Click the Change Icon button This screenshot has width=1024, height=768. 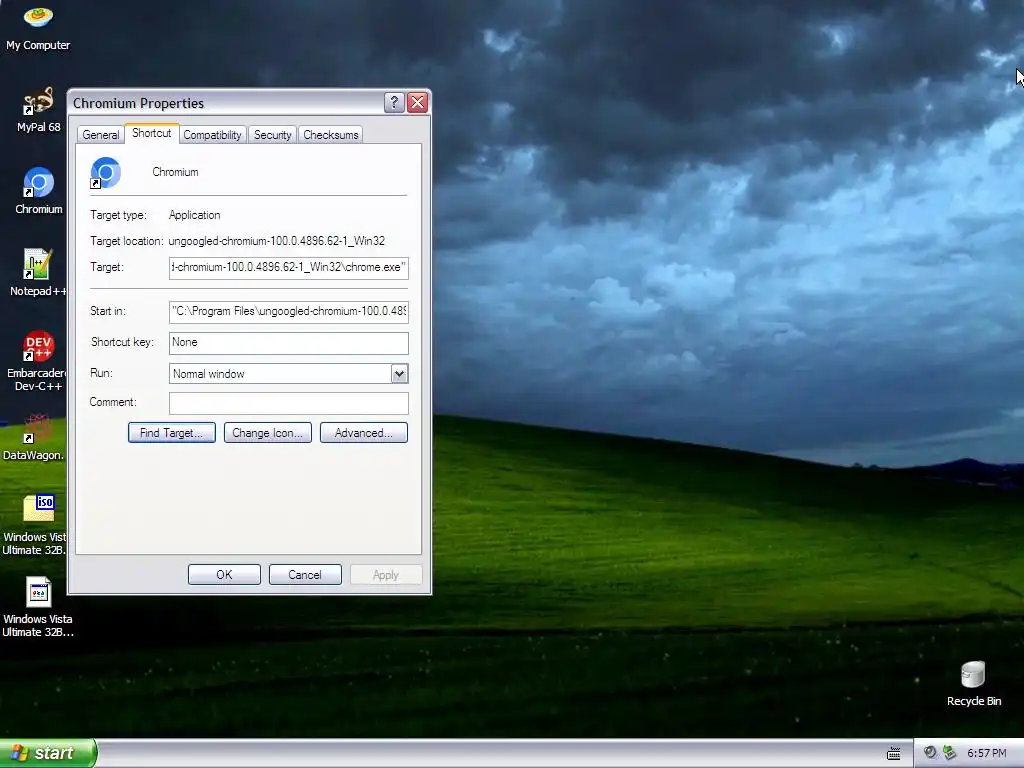point(268,432)
